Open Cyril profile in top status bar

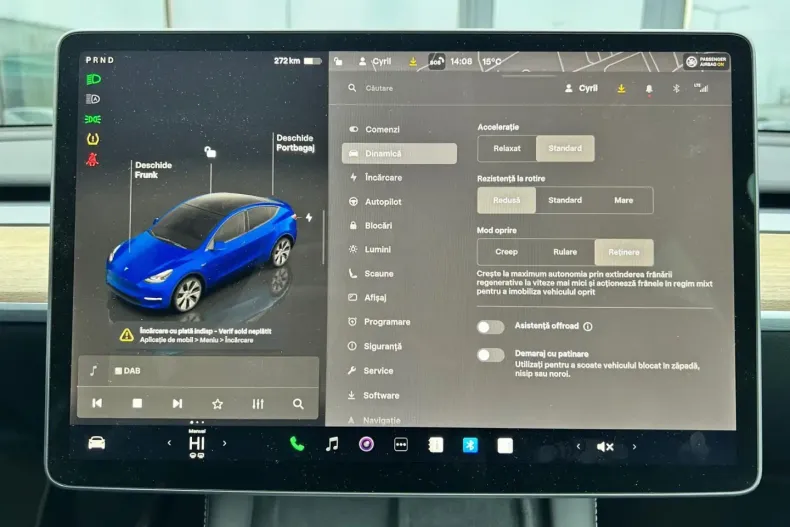click(x=375, y=61)
